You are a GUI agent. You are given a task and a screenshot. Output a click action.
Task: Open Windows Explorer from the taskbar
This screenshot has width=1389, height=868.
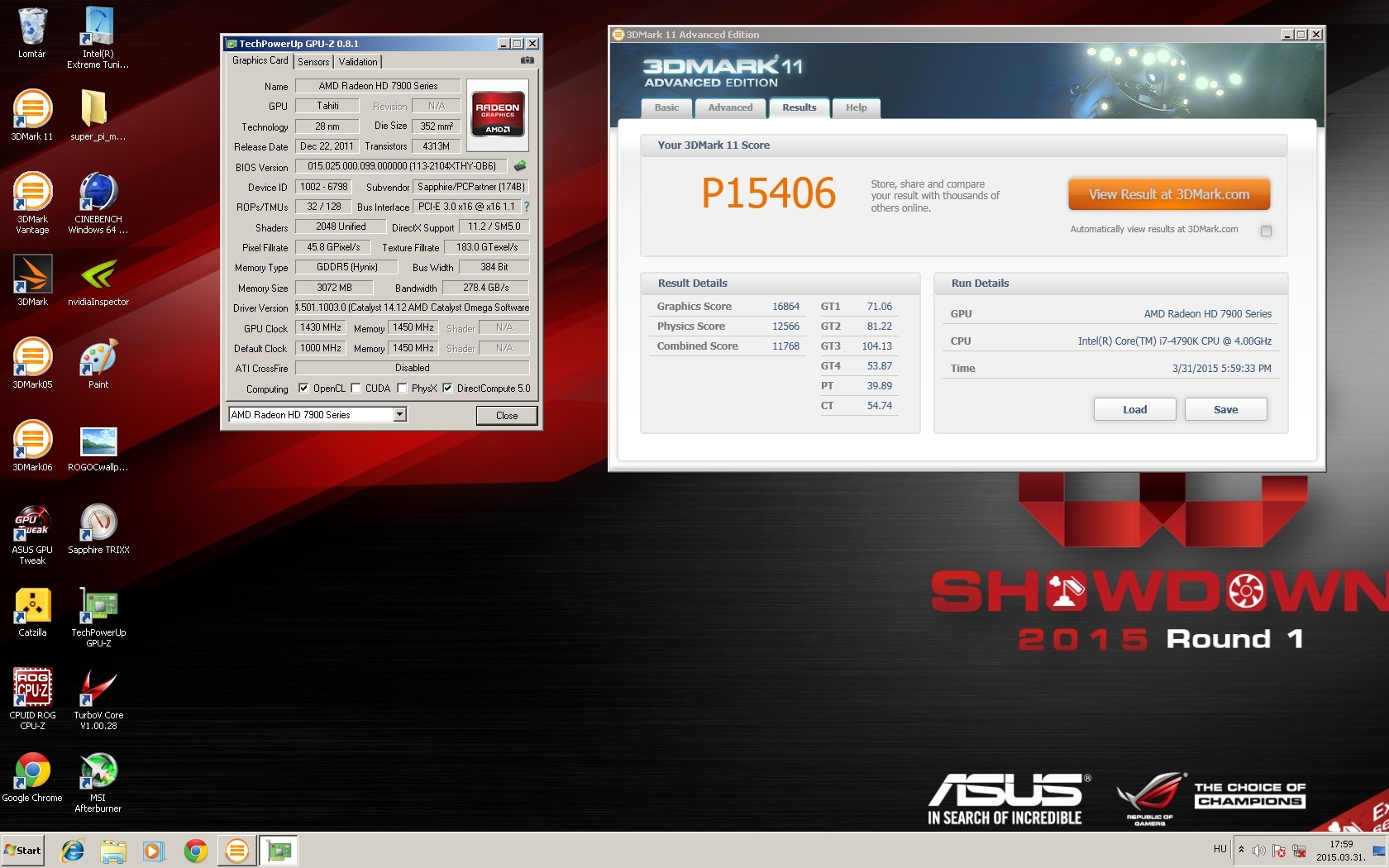click(113, 850)
